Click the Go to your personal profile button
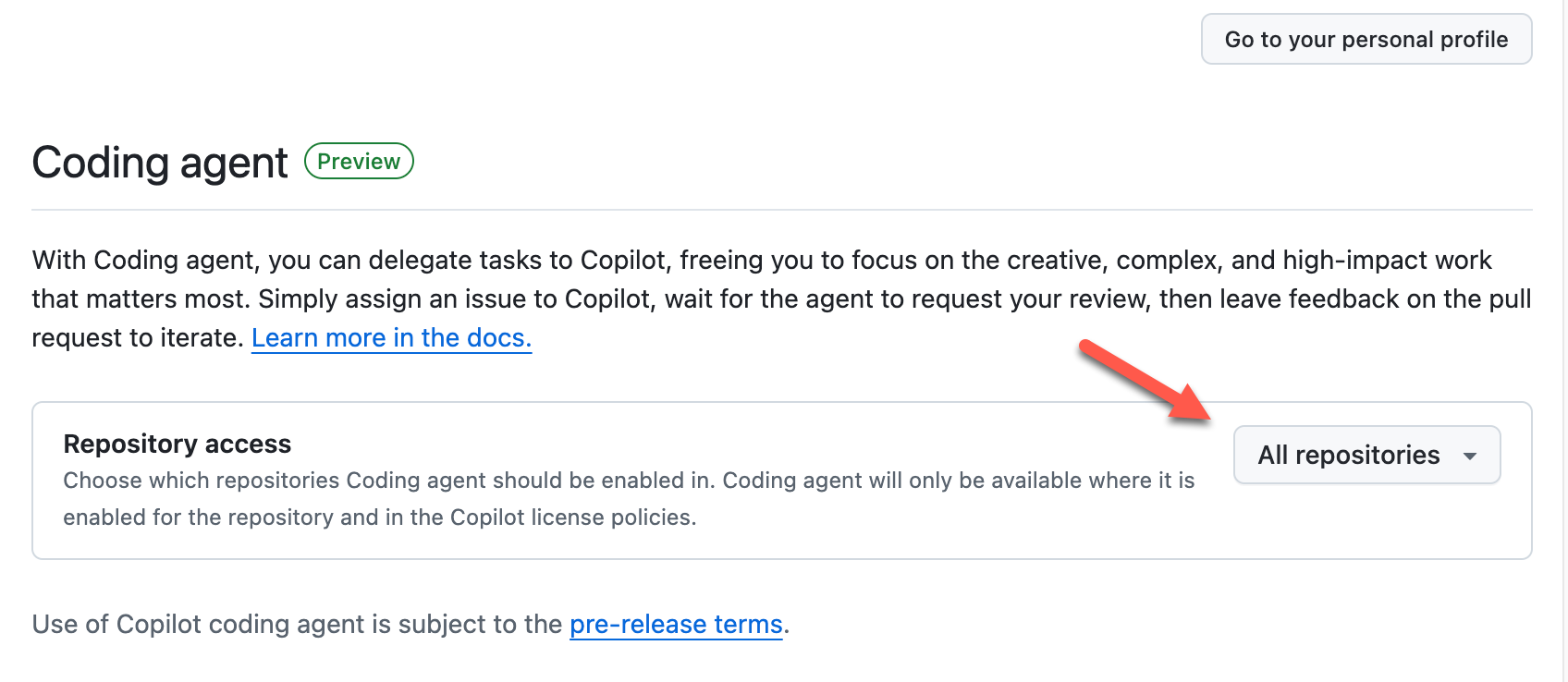 (x=1366, y=40)
